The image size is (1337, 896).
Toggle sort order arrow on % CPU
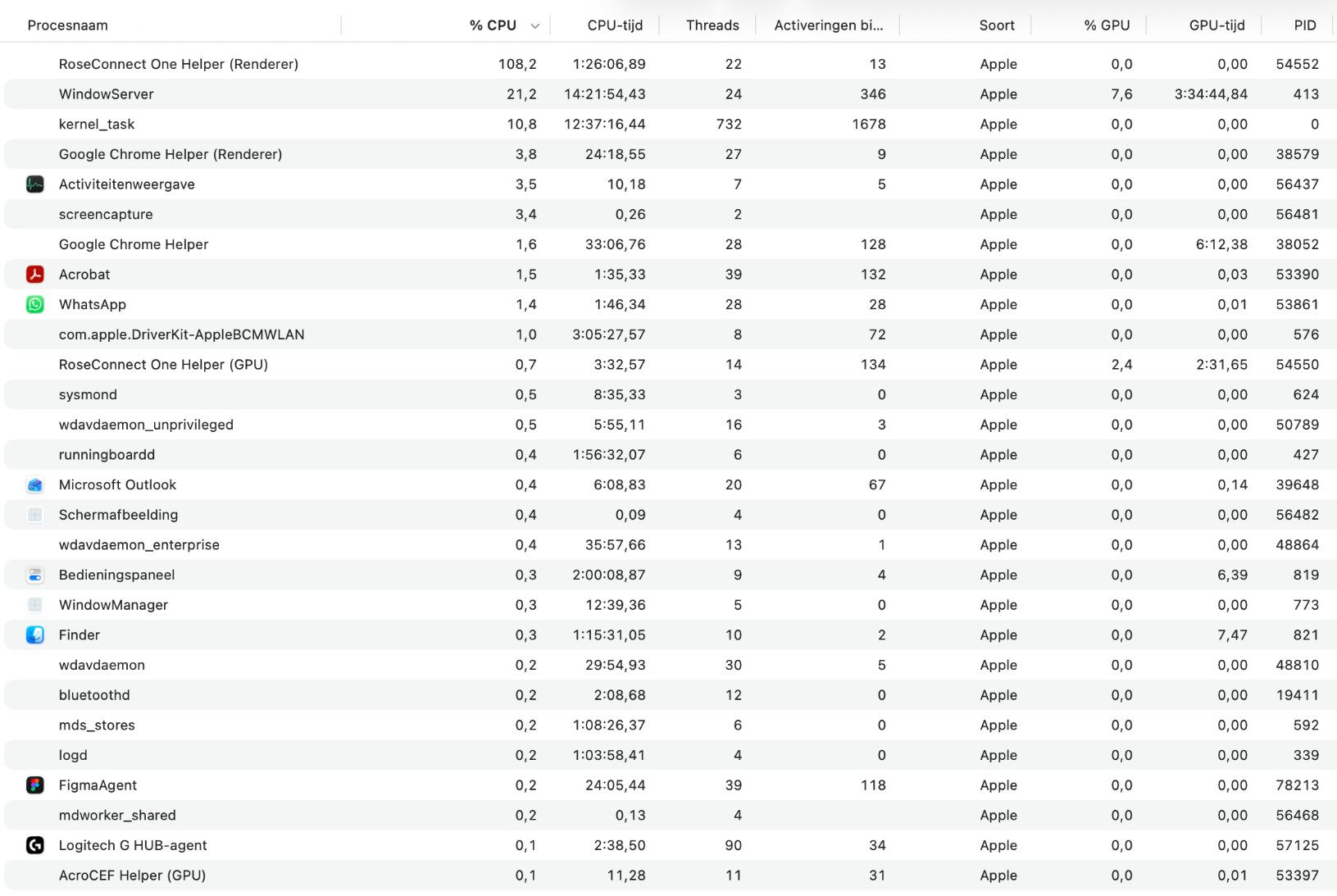(535, 26)
